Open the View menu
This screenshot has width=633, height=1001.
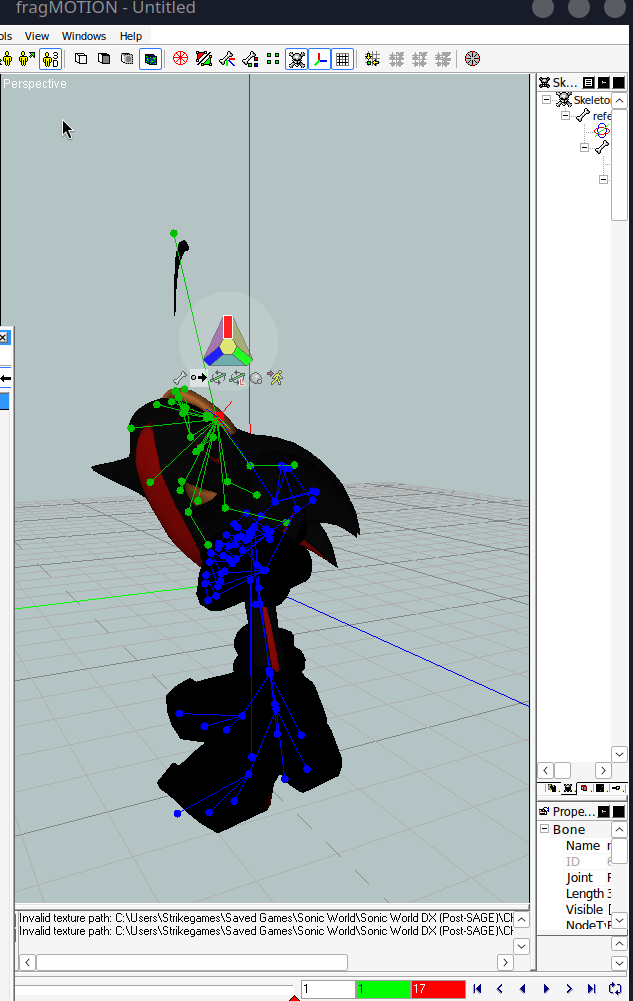click(x=36, y=36)
